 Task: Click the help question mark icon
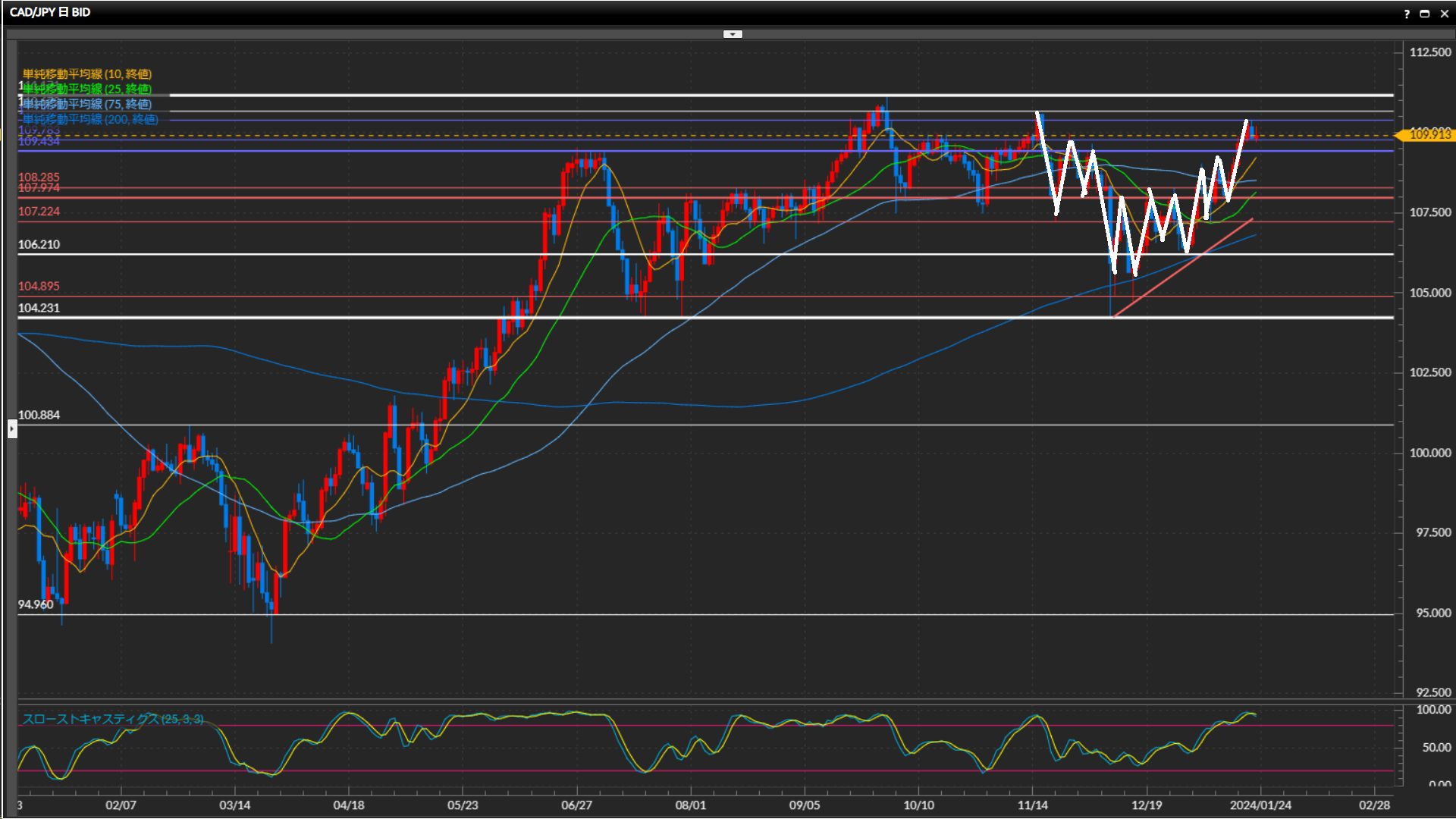pyautogui.click(x=1407, y=14)
